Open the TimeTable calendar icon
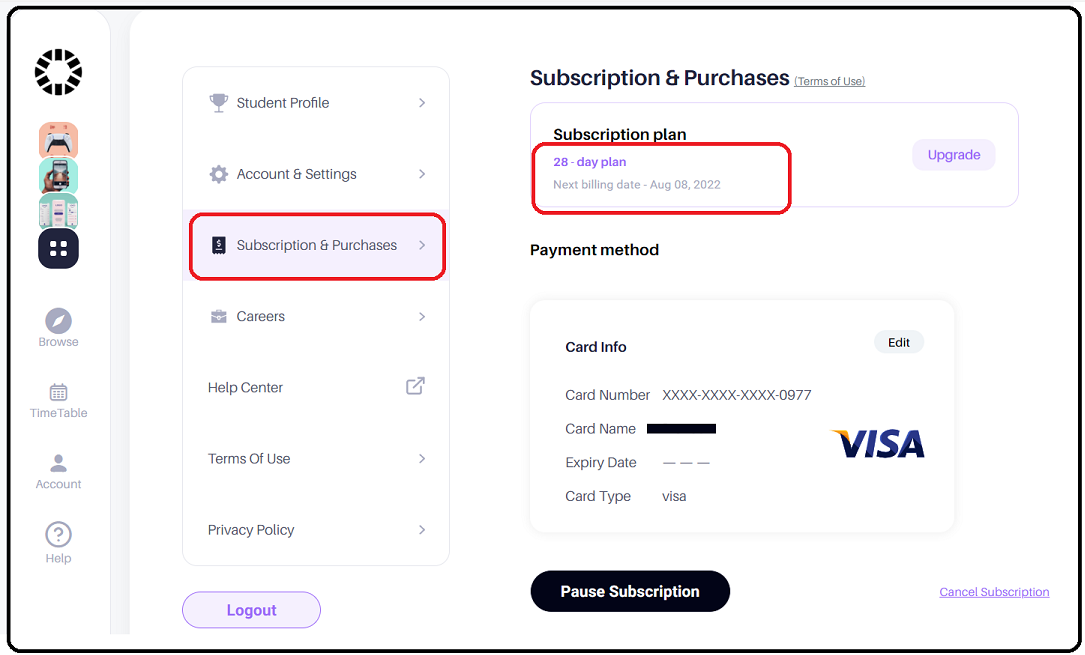1085x655 pixels. point(58,392)
